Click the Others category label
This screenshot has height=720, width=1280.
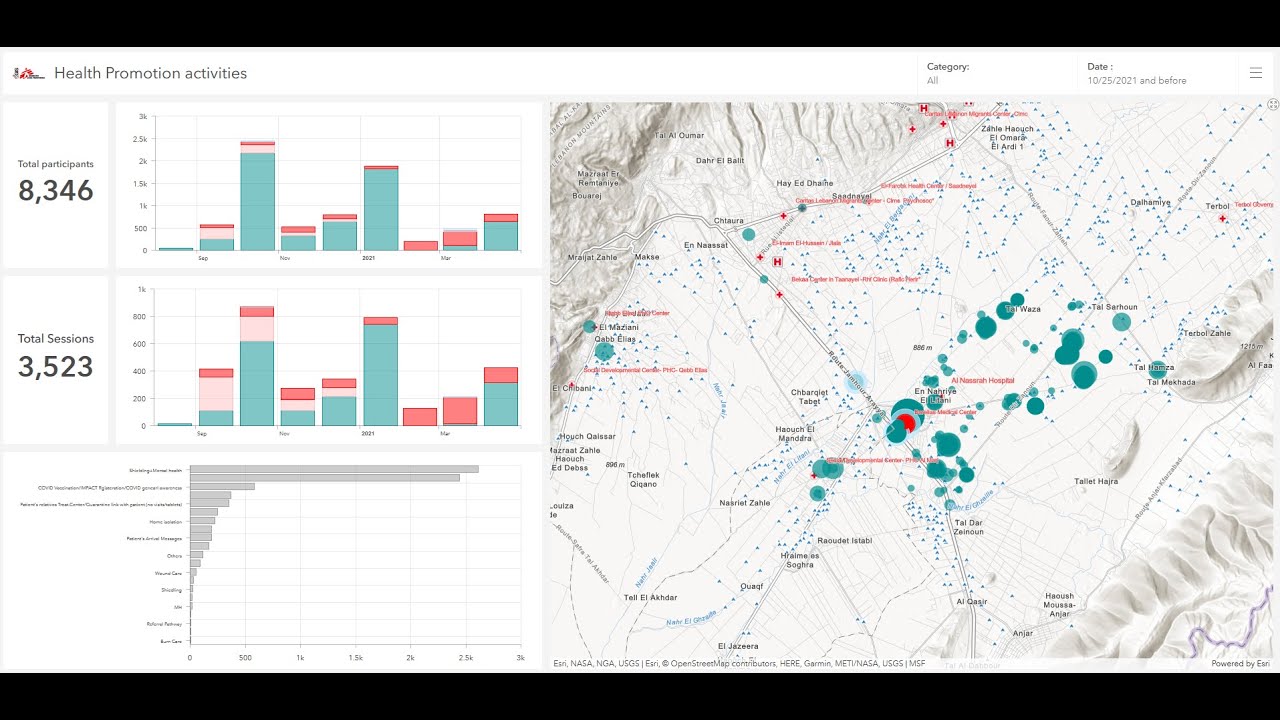[x=175, y=556]
